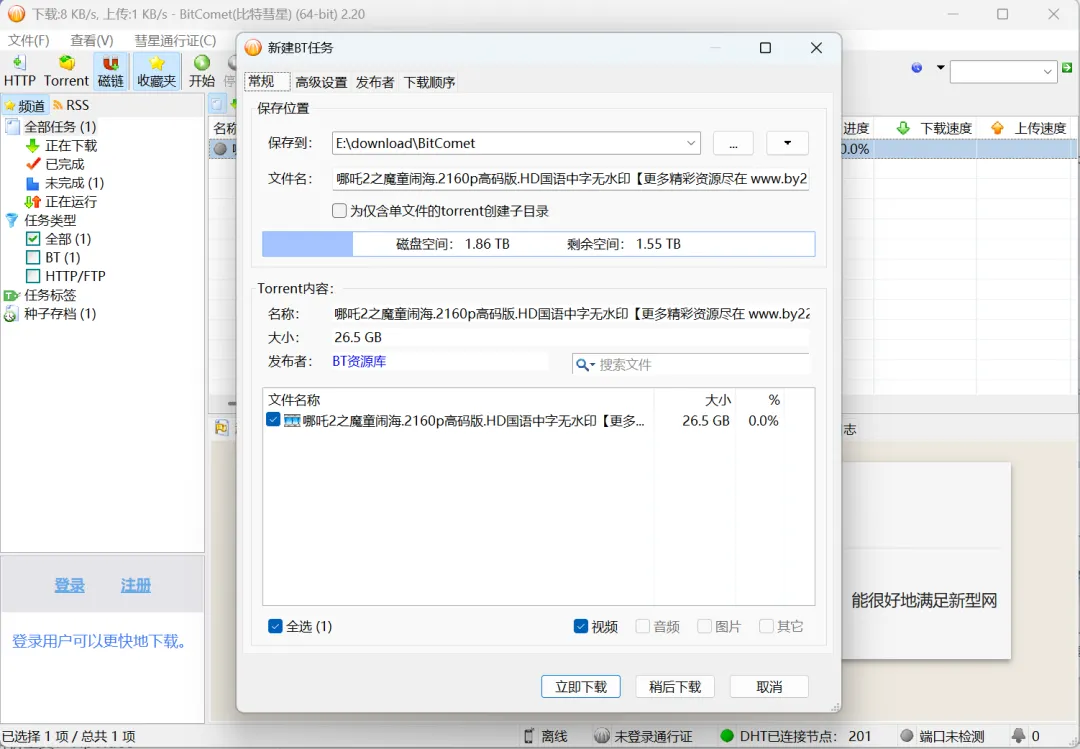Viewport: 1080px width, 749px height.
Task: Click the black arrow dropdown button beside browse
Action: [787, 143]
